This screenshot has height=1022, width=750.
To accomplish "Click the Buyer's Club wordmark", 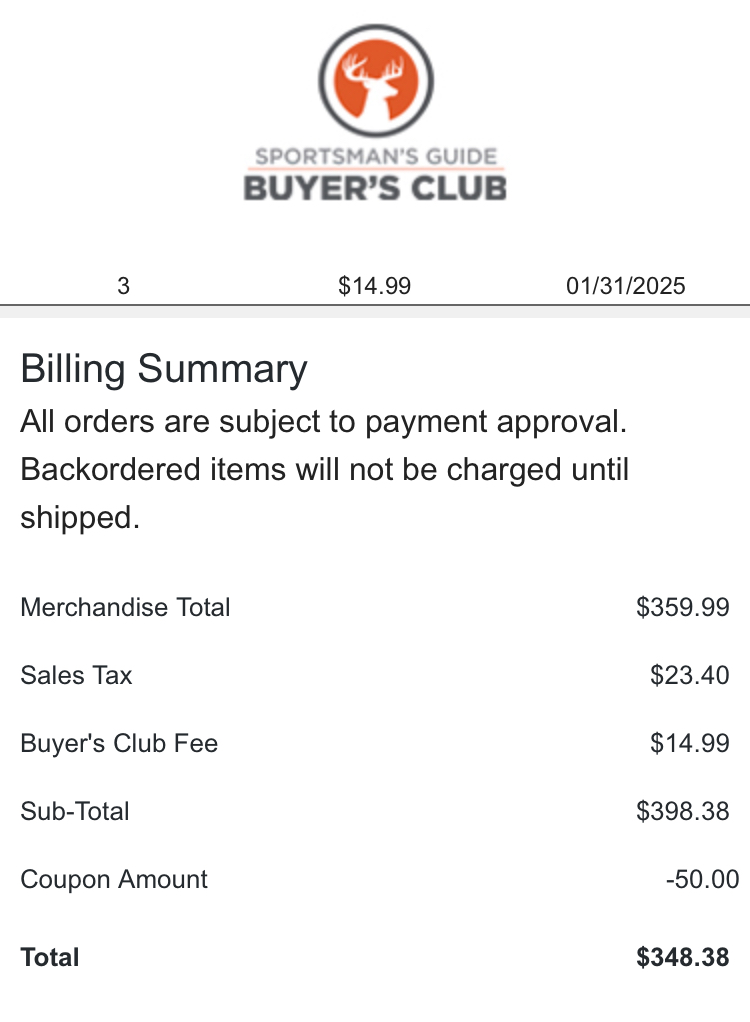I will (x=375, y=188).
